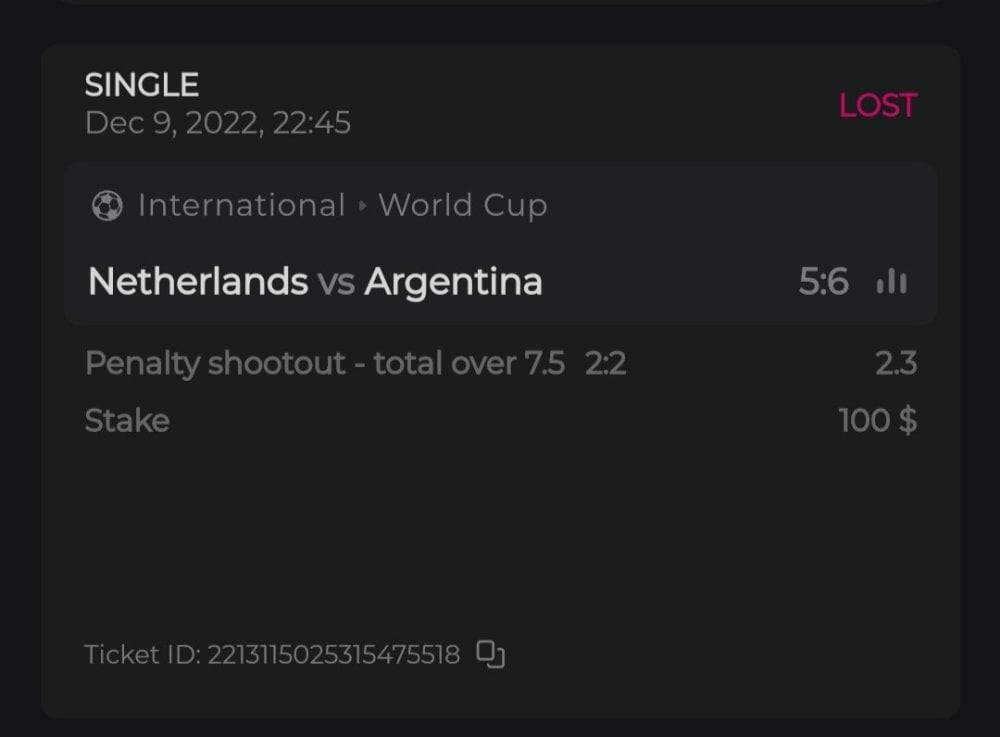Click the soccer ball sport icon
Image resolution: width=1000 pixels, height=737 pixels.
click(107, 206)
